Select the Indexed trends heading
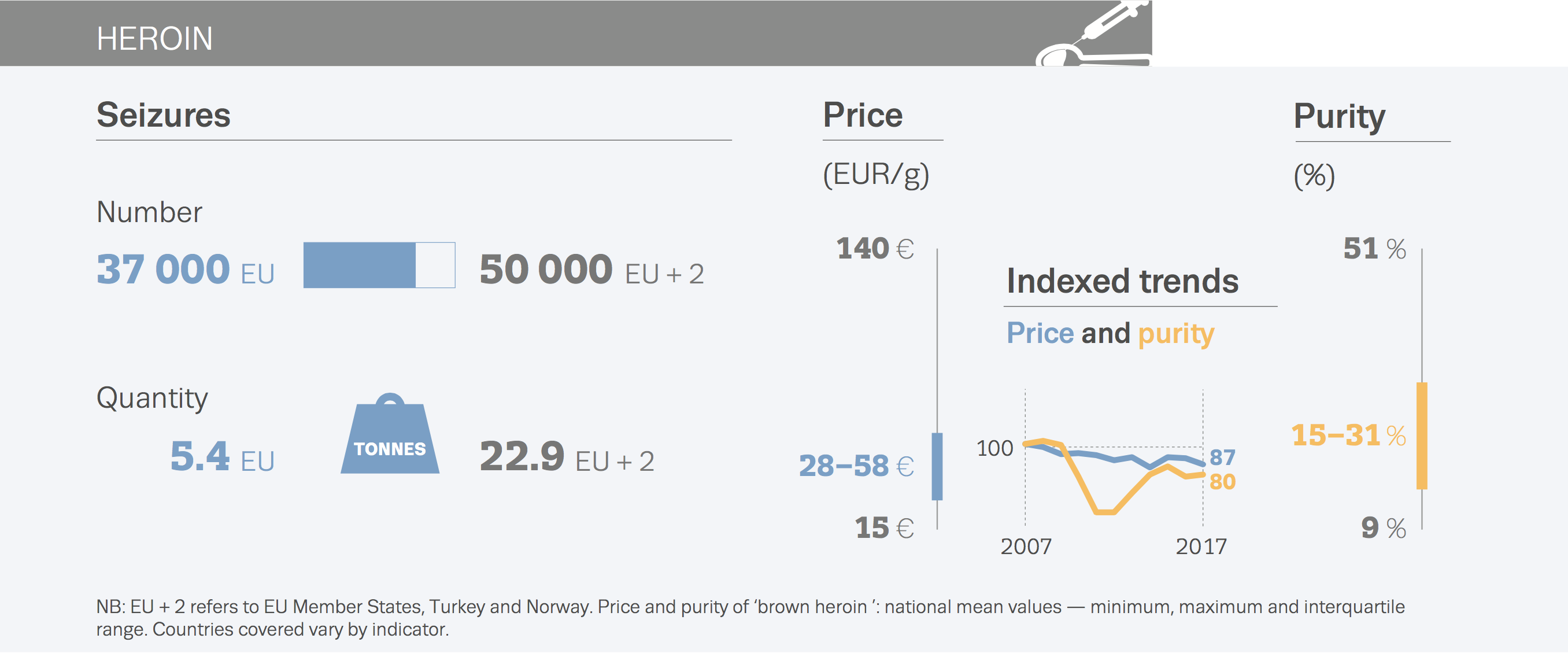The image size is (1568, 653). (1122, 281)
